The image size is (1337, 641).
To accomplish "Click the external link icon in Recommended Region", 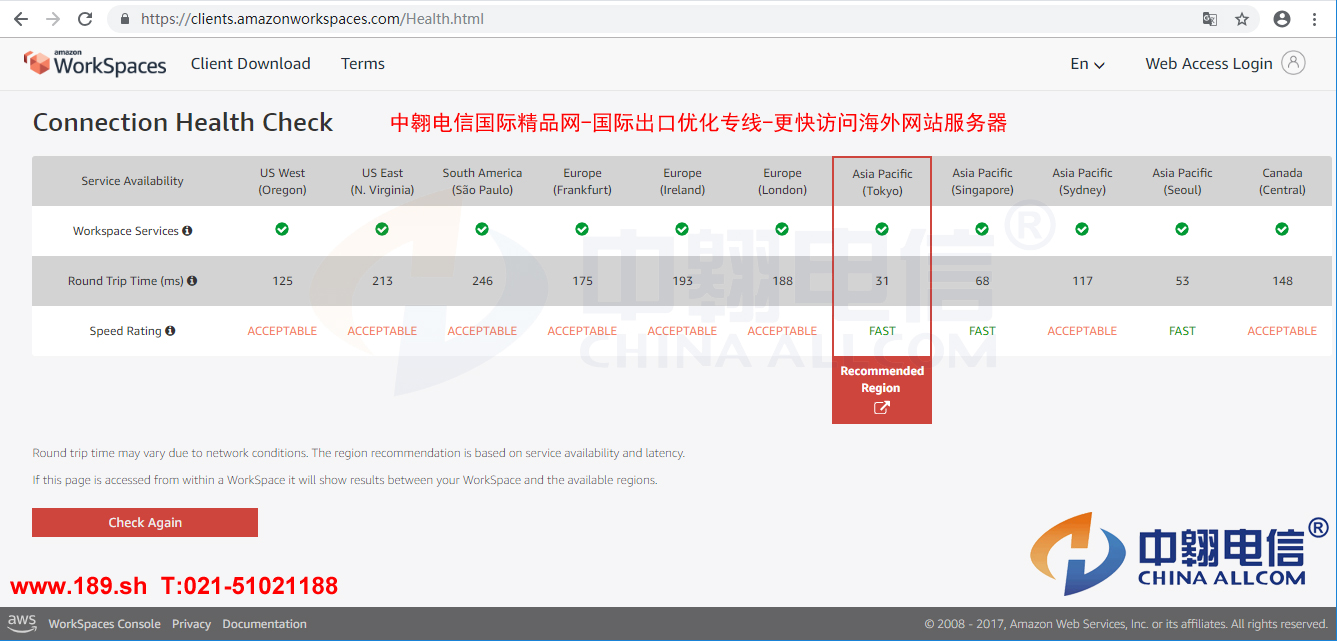I will [881, 407].
